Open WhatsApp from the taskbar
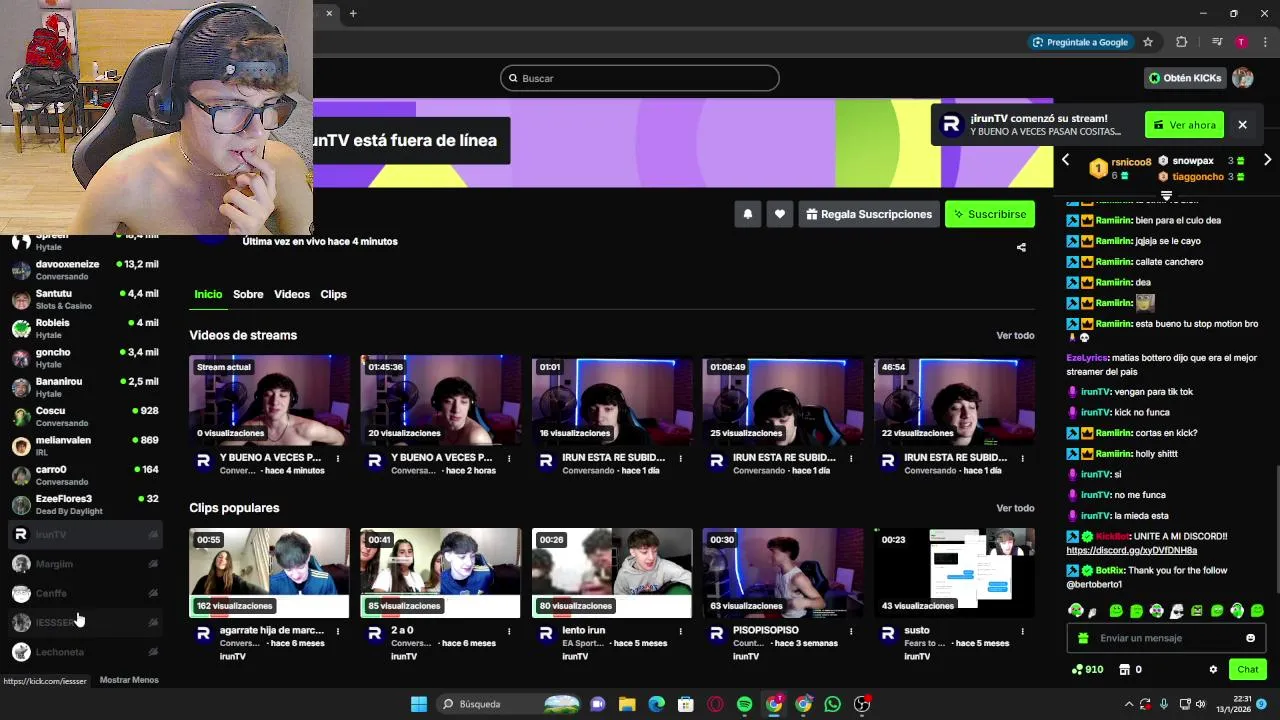The width and height of the screenshot is (1280, 720). 832,704
